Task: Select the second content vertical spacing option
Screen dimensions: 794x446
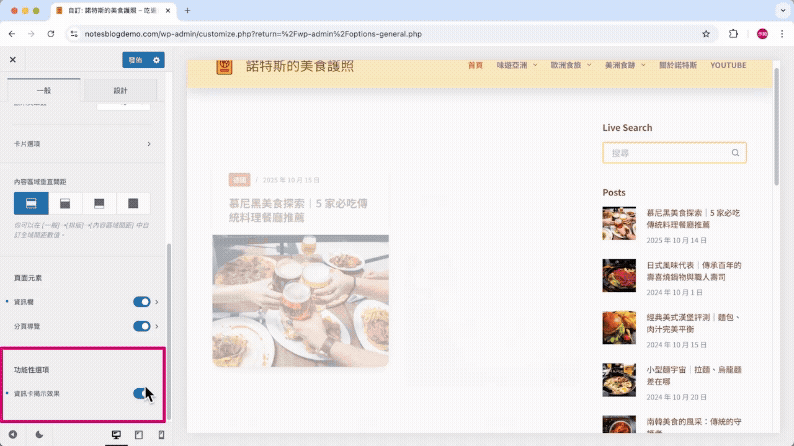Action: click(x=65, y=203)
